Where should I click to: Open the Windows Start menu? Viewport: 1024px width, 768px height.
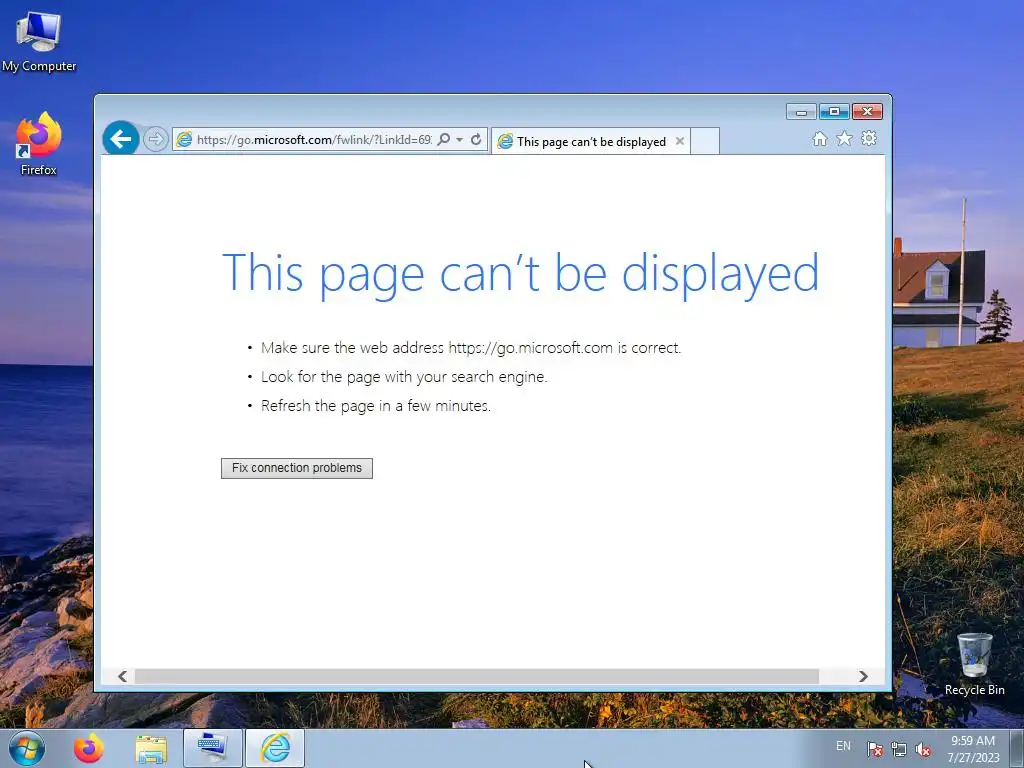pyautogui.click(x=27, y=748)
